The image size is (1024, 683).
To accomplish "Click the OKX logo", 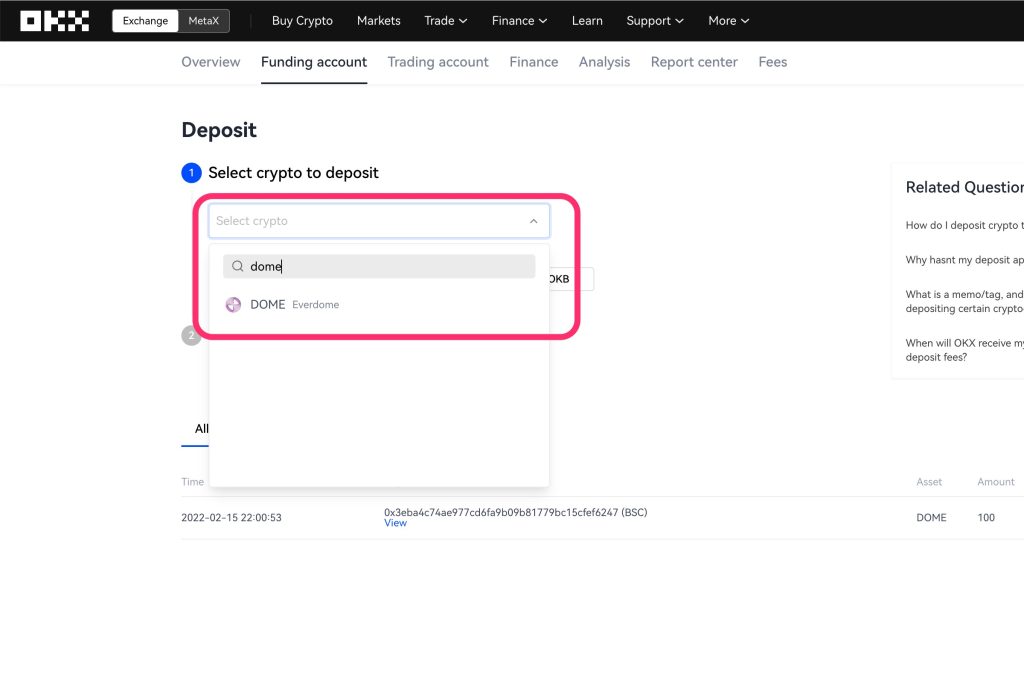I will (x=54, y=21).
